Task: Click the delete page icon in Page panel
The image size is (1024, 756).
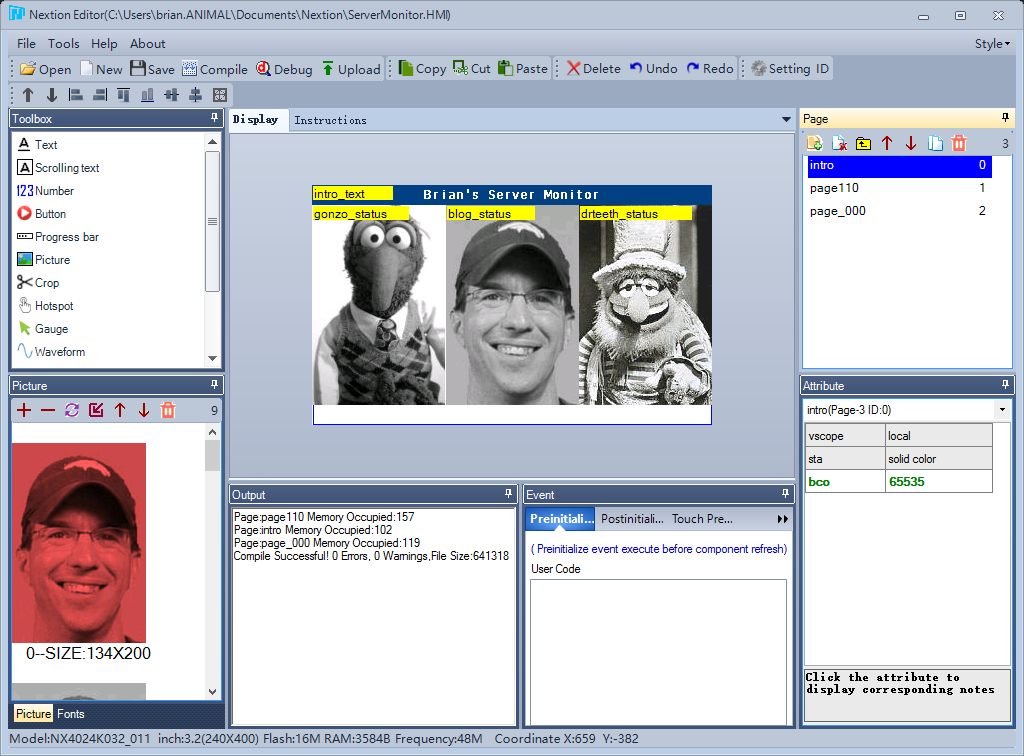Action: (x=839, y=143)
